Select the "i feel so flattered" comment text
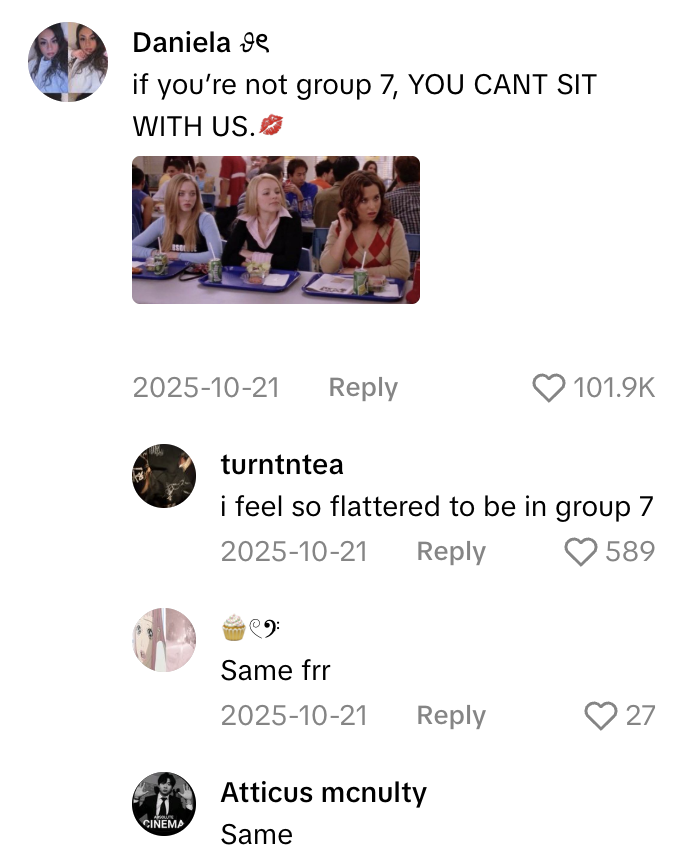Image resolution: width=686 pixels, height=864 pixels. click(x=436, y=507)
